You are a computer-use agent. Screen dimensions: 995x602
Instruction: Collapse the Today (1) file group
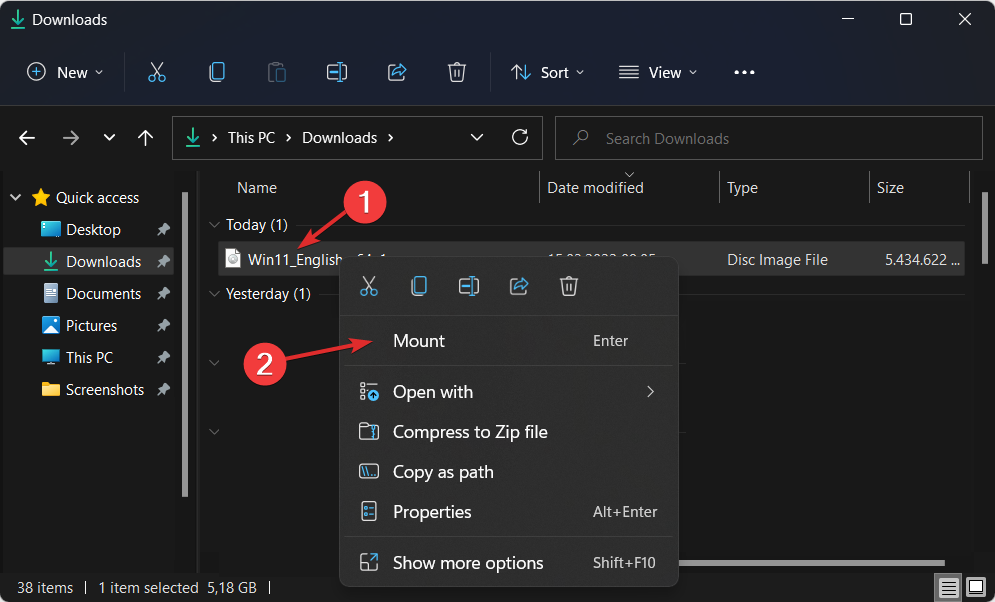coord(215,224)
